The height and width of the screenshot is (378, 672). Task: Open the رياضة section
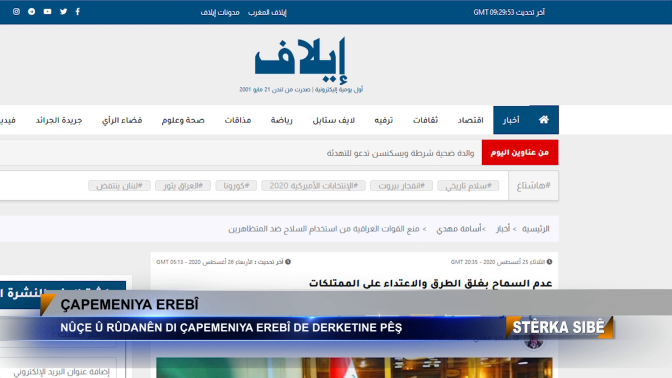282,120
